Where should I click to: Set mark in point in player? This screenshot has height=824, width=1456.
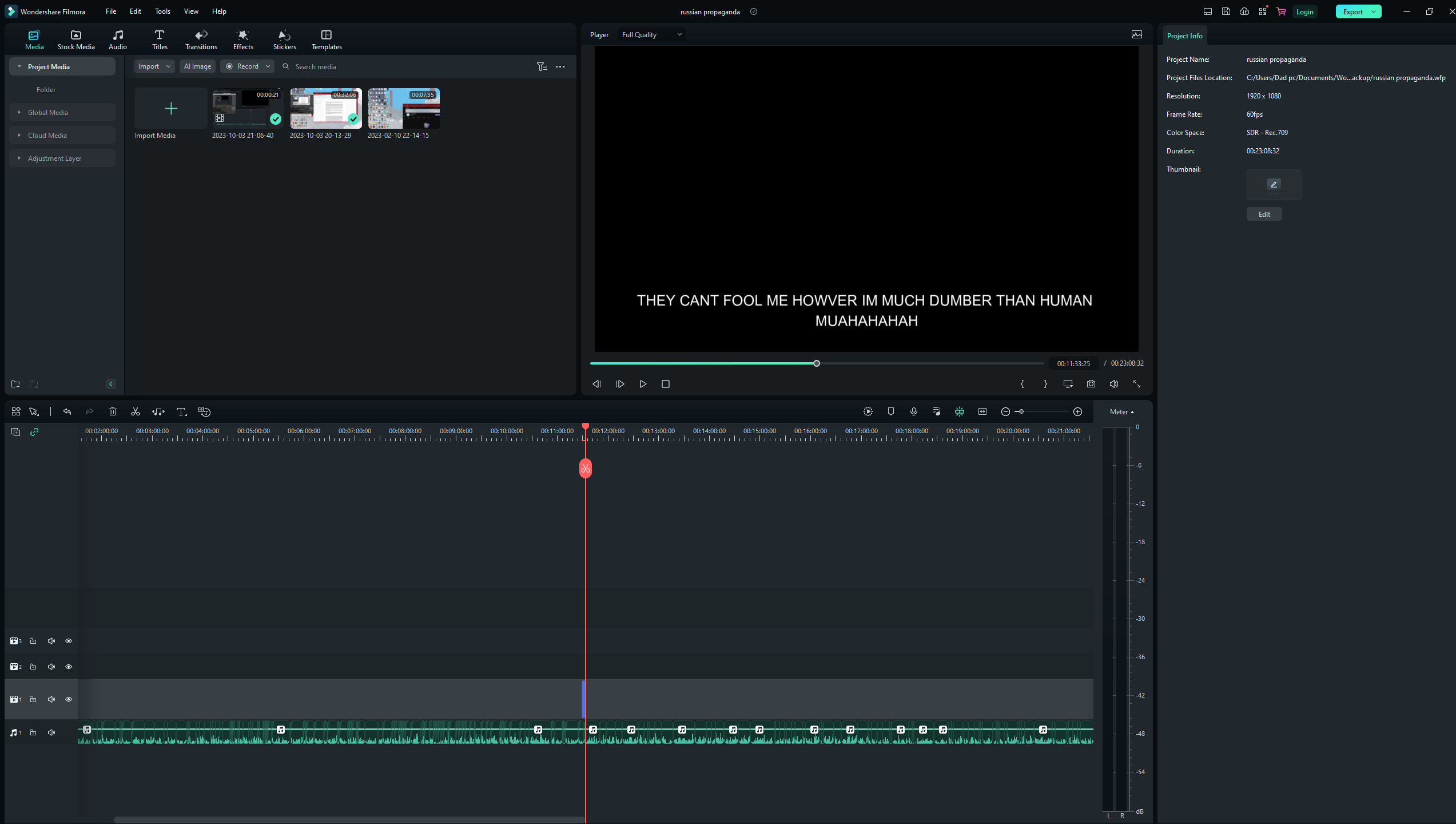pos(1022,384)
